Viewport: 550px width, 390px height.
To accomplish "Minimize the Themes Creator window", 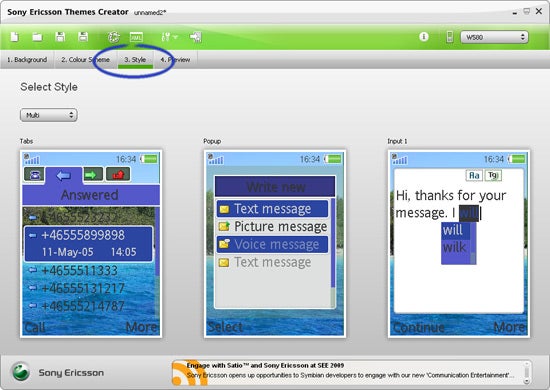I will click(x=515, y=12).
